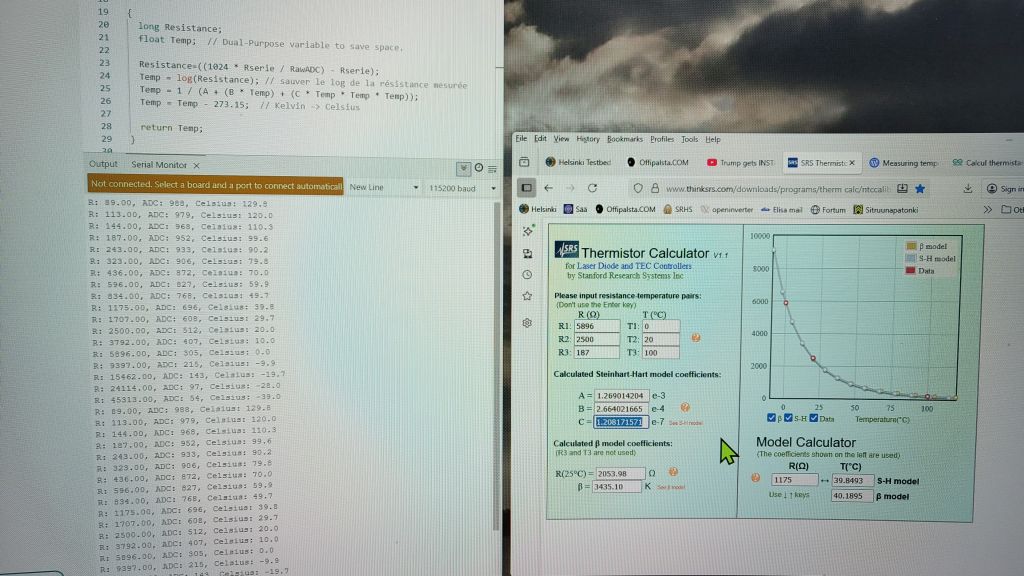Screen dimensions: 1024x576
Task: Open the browser downloads icon
Action: (x=967, y=188)
